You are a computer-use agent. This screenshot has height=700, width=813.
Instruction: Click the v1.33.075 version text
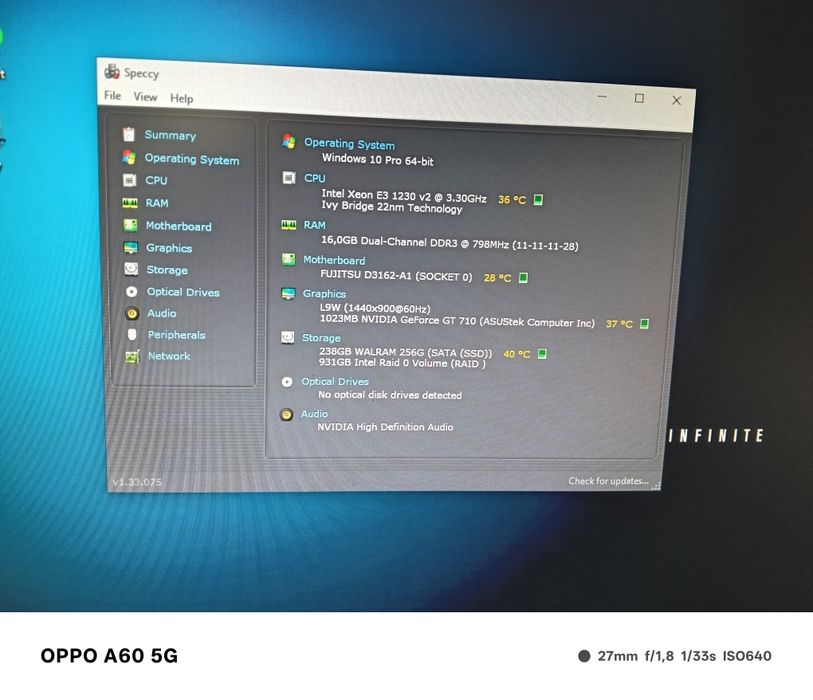point(137,482)
